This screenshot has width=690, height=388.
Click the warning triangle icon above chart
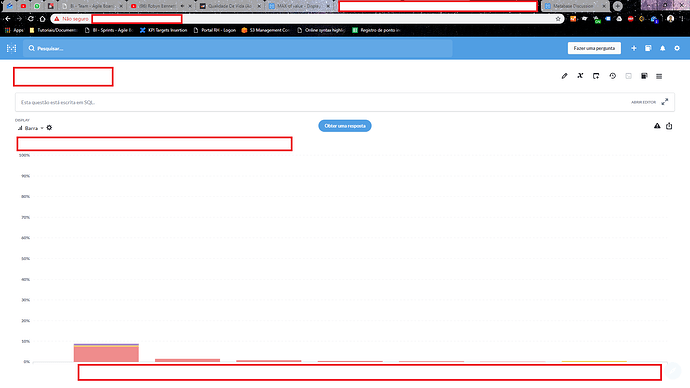[657, 126]
